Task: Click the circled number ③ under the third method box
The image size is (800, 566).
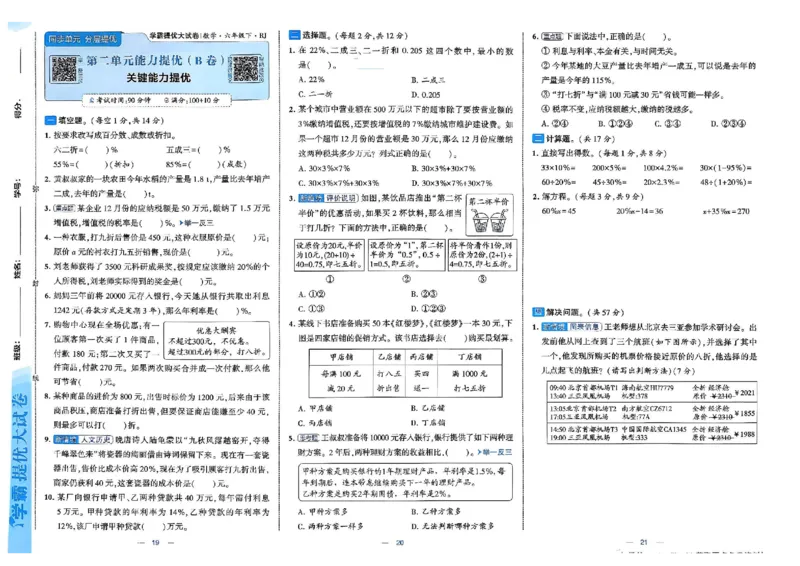Action: (x=482, y=279)
